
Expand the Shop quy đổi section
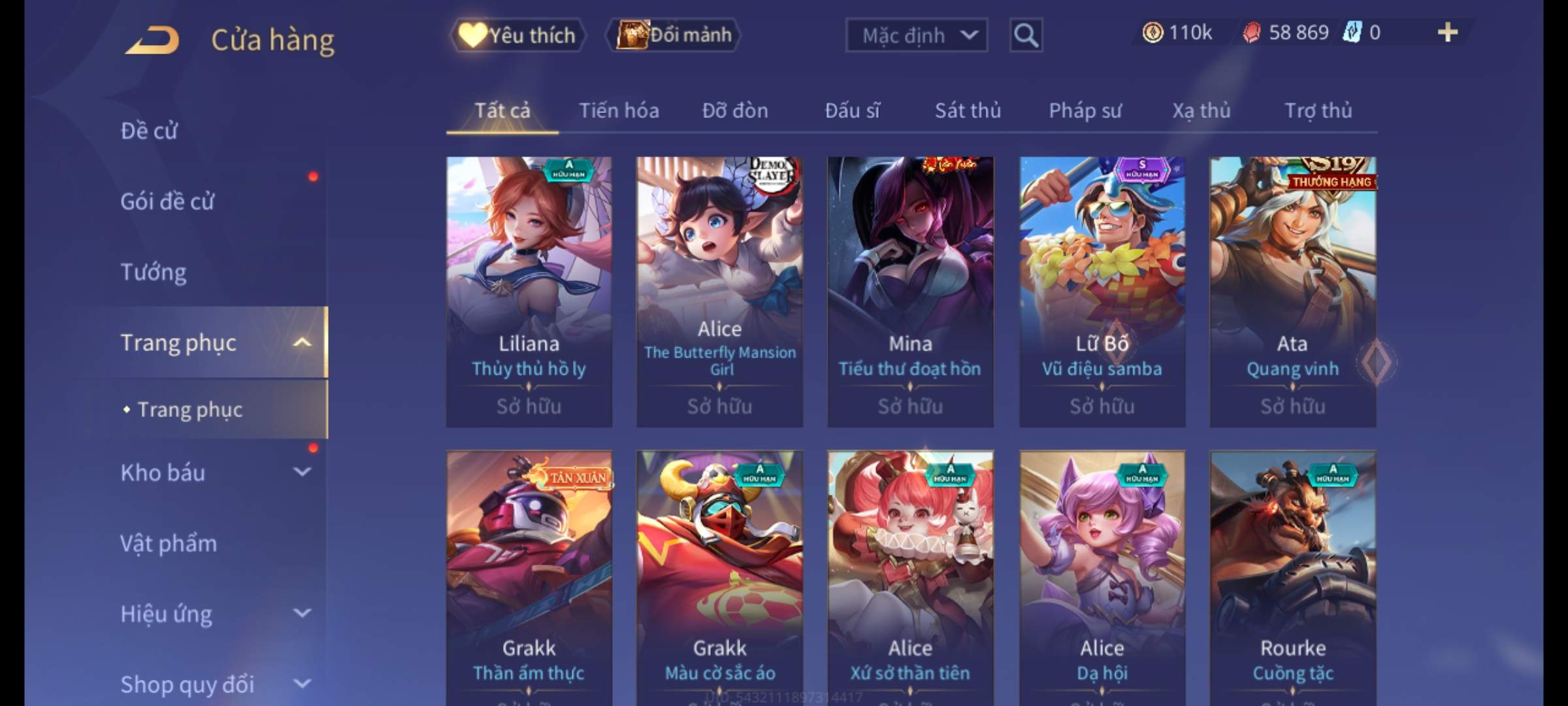point(302,684)
